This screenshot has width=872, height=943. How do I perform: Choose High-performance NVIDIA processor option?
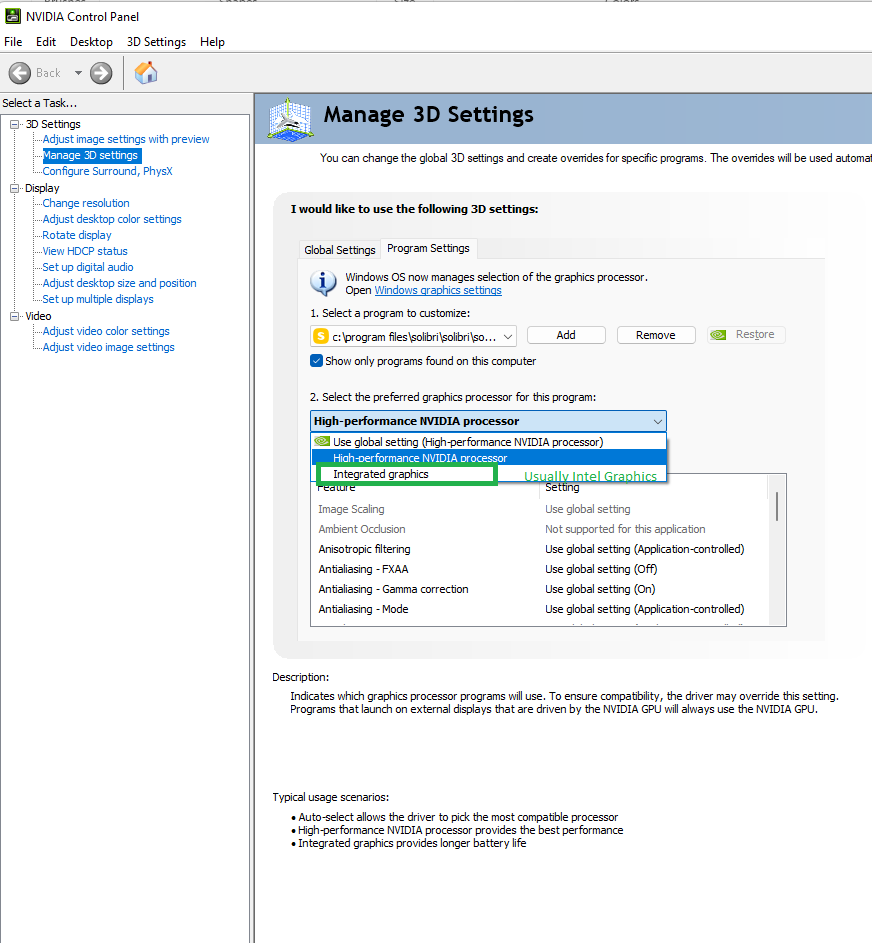488,458
